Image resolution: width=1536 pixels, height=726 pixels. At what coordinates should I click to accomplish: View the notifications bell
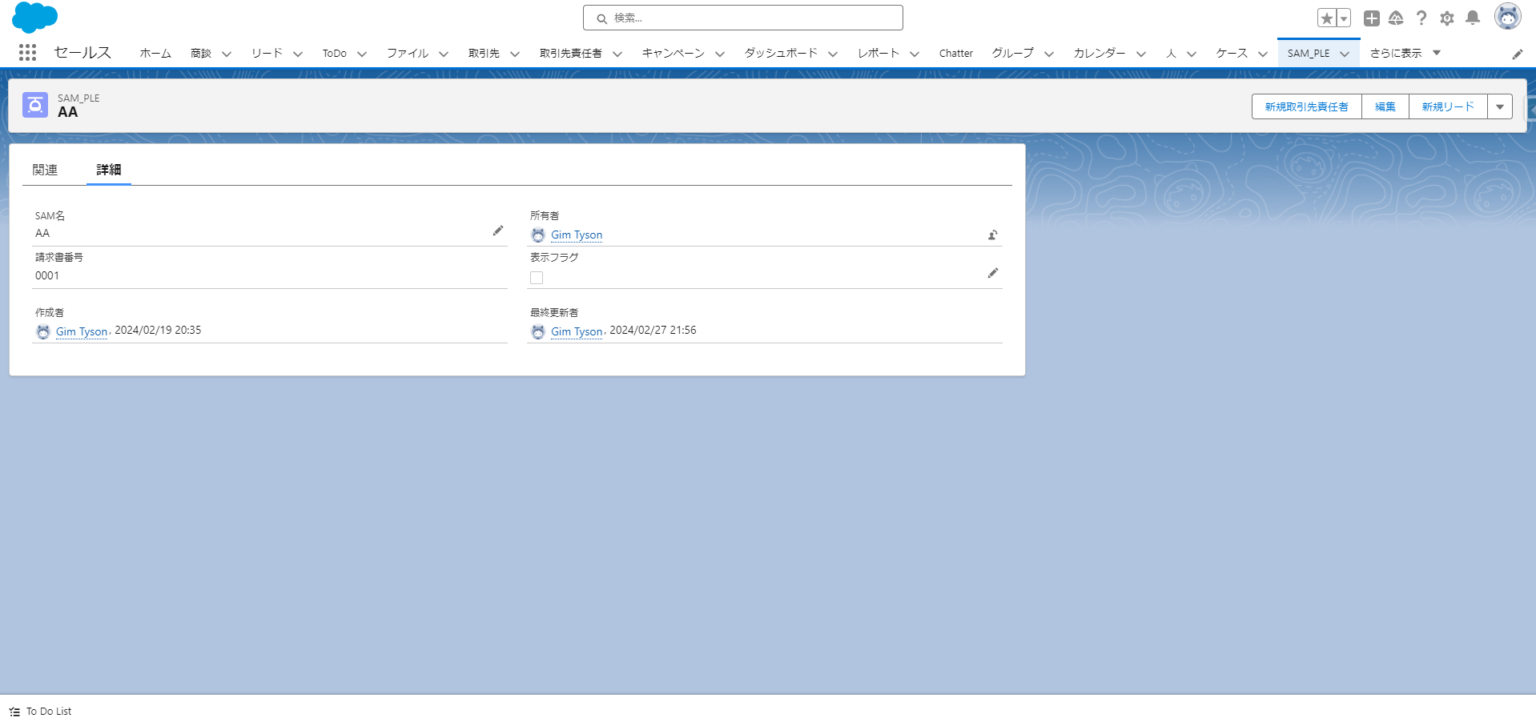click(1473, 18)
